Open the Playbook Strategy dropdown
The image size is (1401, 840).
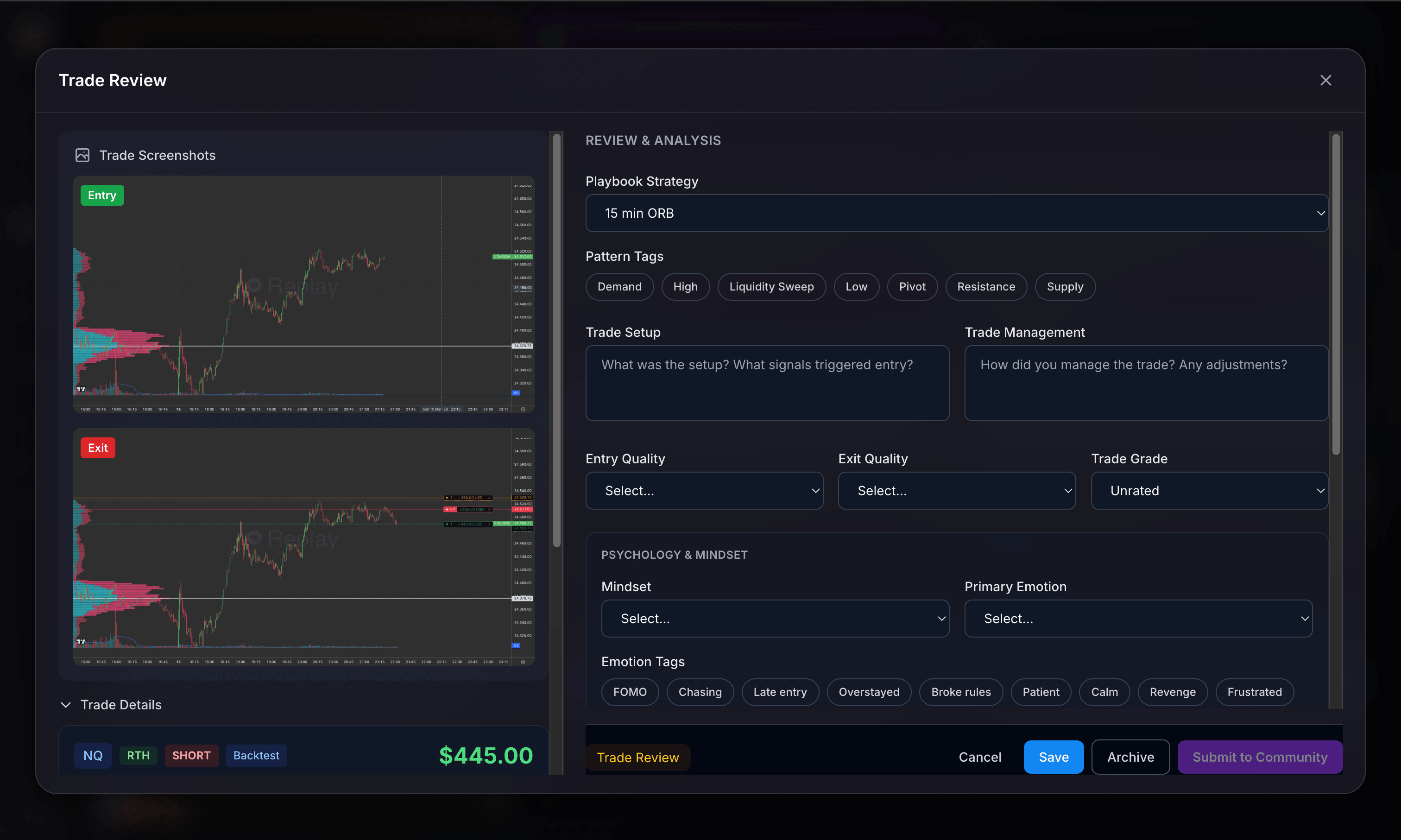(956, 214)
